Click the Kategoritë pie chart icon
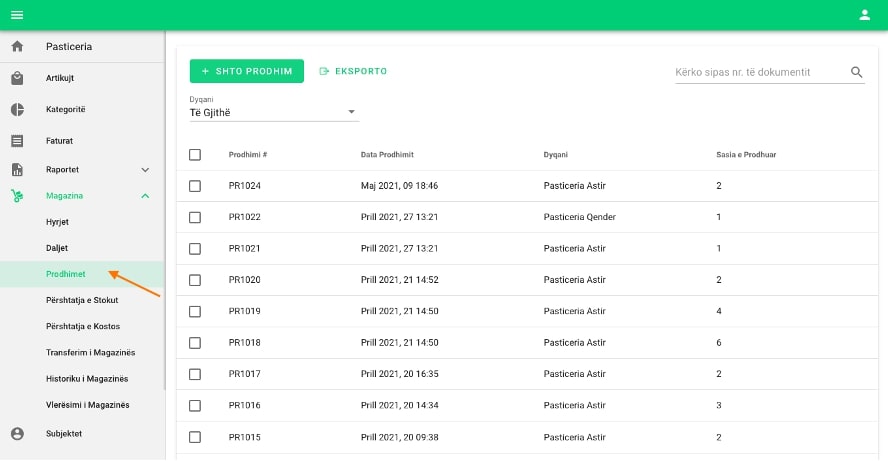The height and width of the screenshot is (461, 888). click(17, 110)
